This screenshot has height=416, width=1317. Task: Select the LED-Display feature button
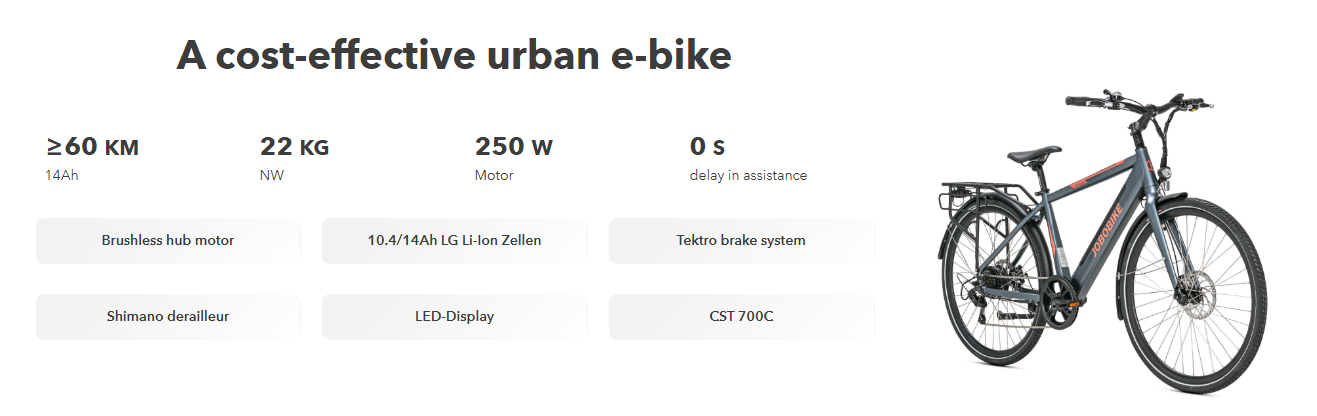[454, 317]
